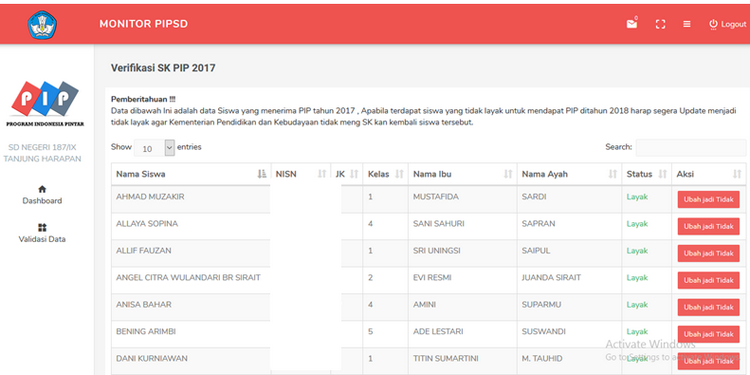Click father name JUANDA SIRAIT
750x375 pixels.
[551, 277]
